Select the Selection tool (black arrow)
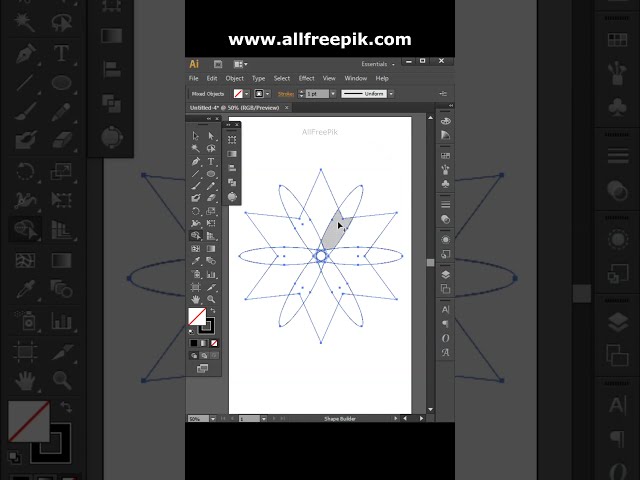This screenshot has width=640, height=480. coord(196,136)
